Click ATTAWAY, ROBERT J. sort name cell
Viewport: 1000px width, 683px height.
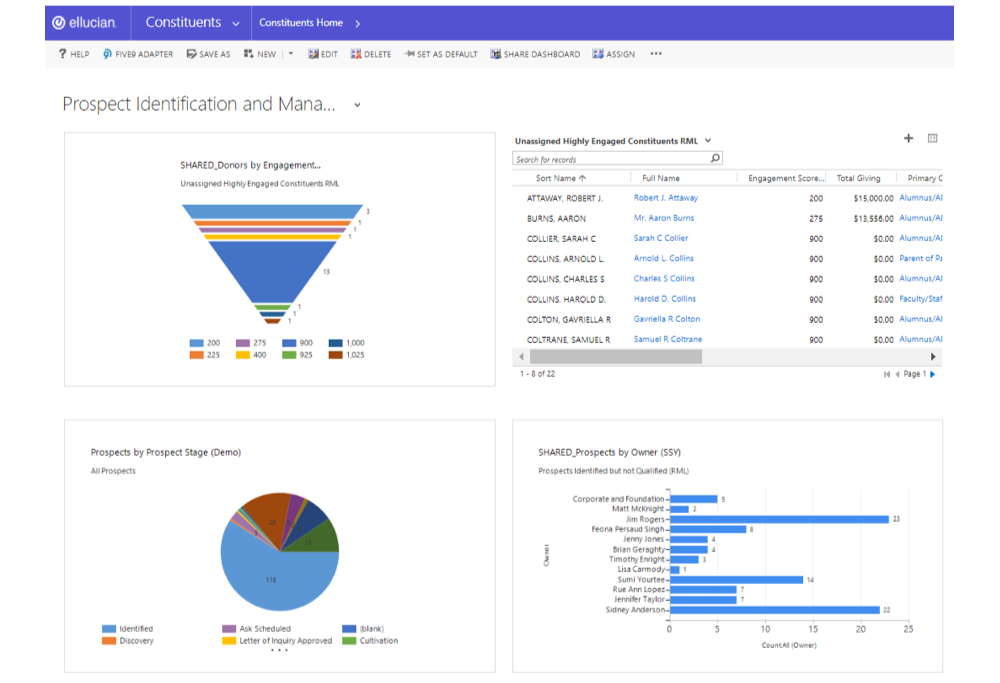pyautogui.click(x=564, y=198)
